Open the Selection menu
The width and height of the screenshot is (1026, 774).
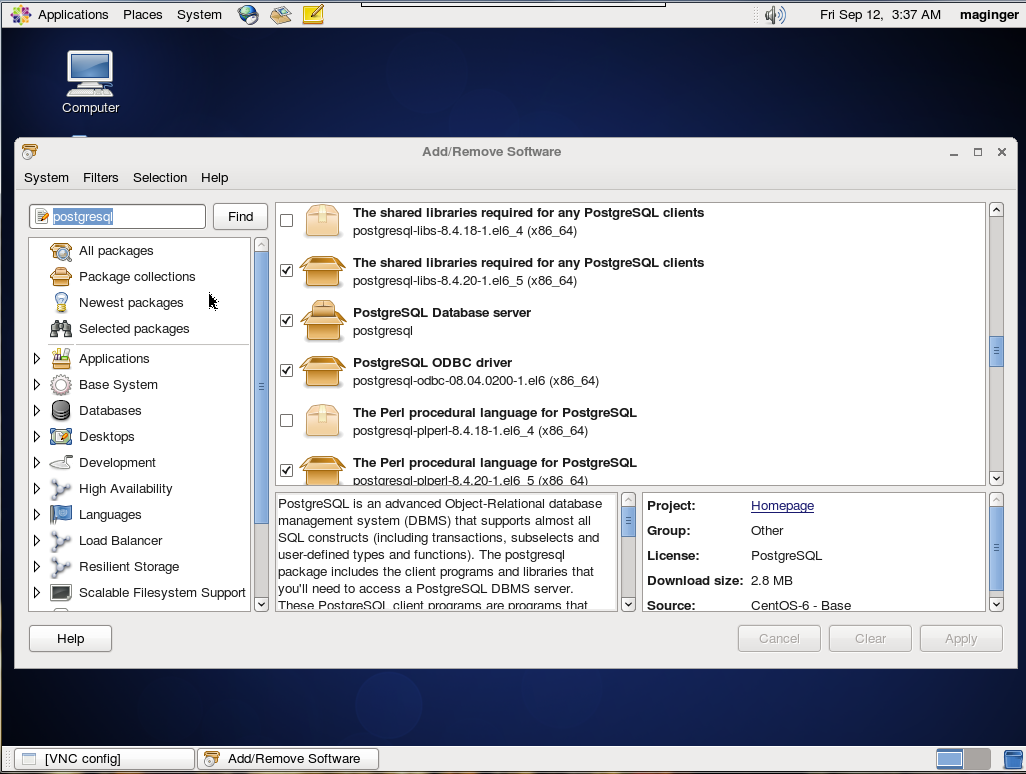[x=160, y=178]
